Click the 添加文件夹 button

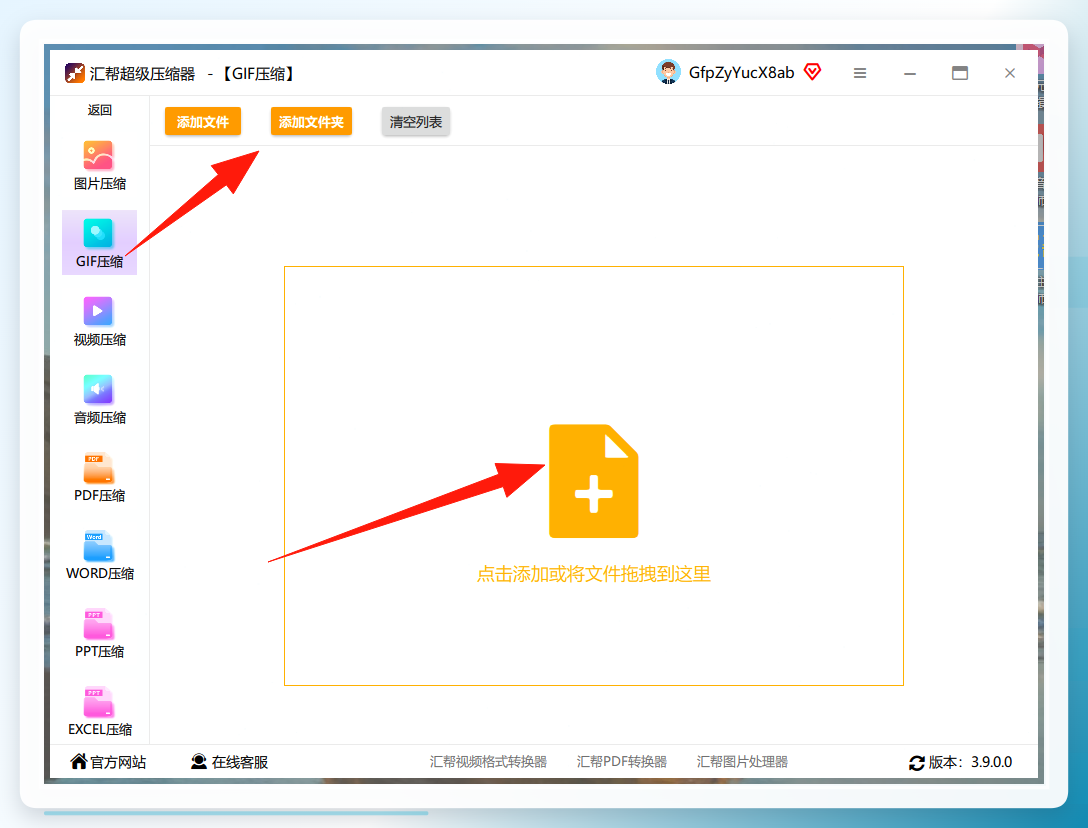pyautogui.click(x=311, y=121)
